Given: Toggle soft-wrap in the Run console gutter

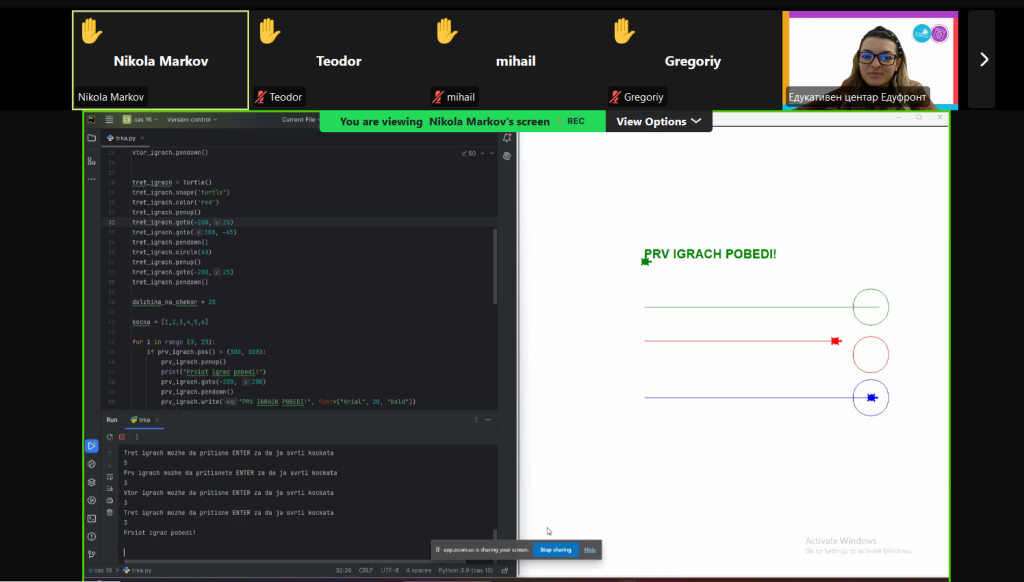Looking at the screenshot, I should pyautogui.click(x=109, y=477).
